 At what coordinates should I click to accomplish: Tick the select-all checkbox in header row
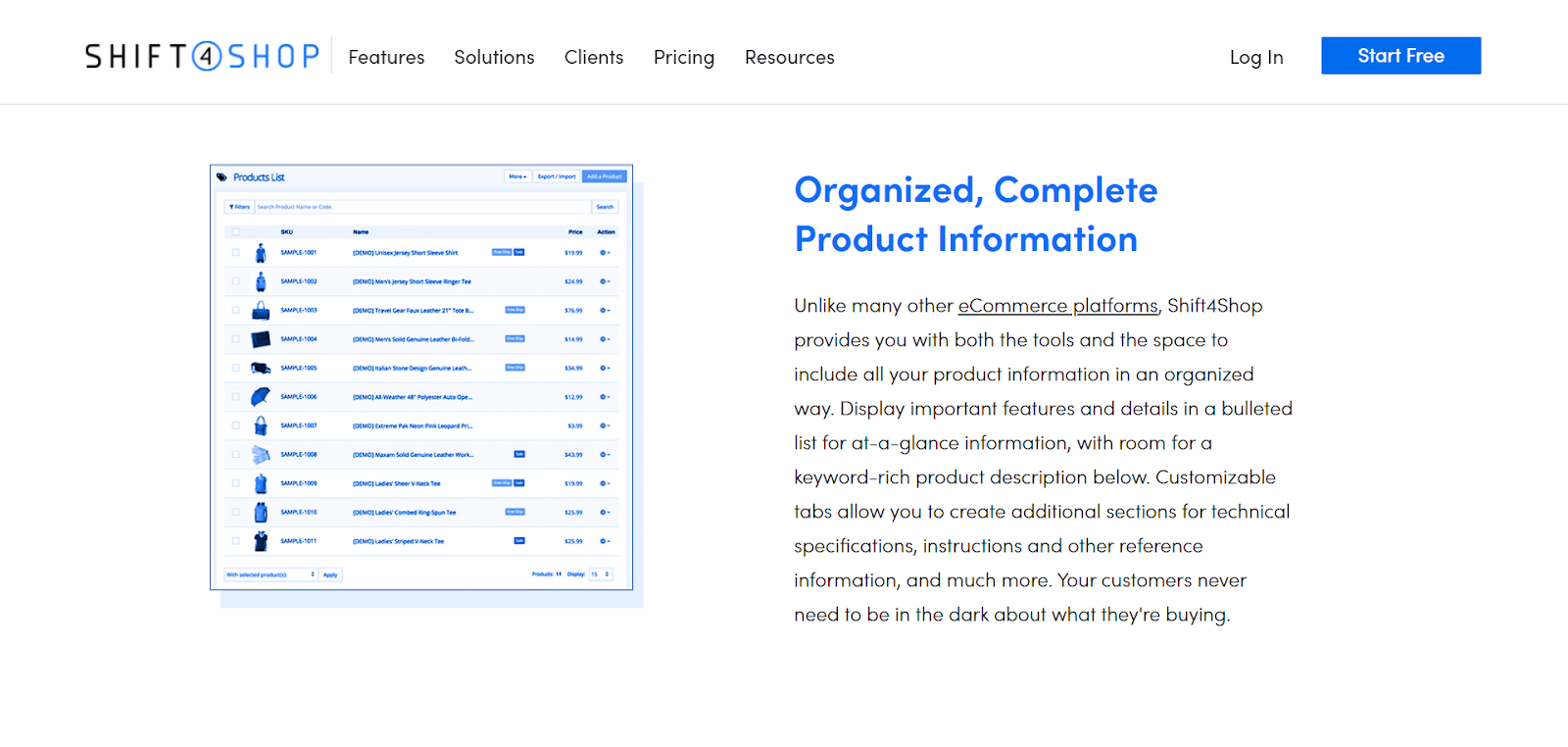pyautogui.click(x=235, y=232)
